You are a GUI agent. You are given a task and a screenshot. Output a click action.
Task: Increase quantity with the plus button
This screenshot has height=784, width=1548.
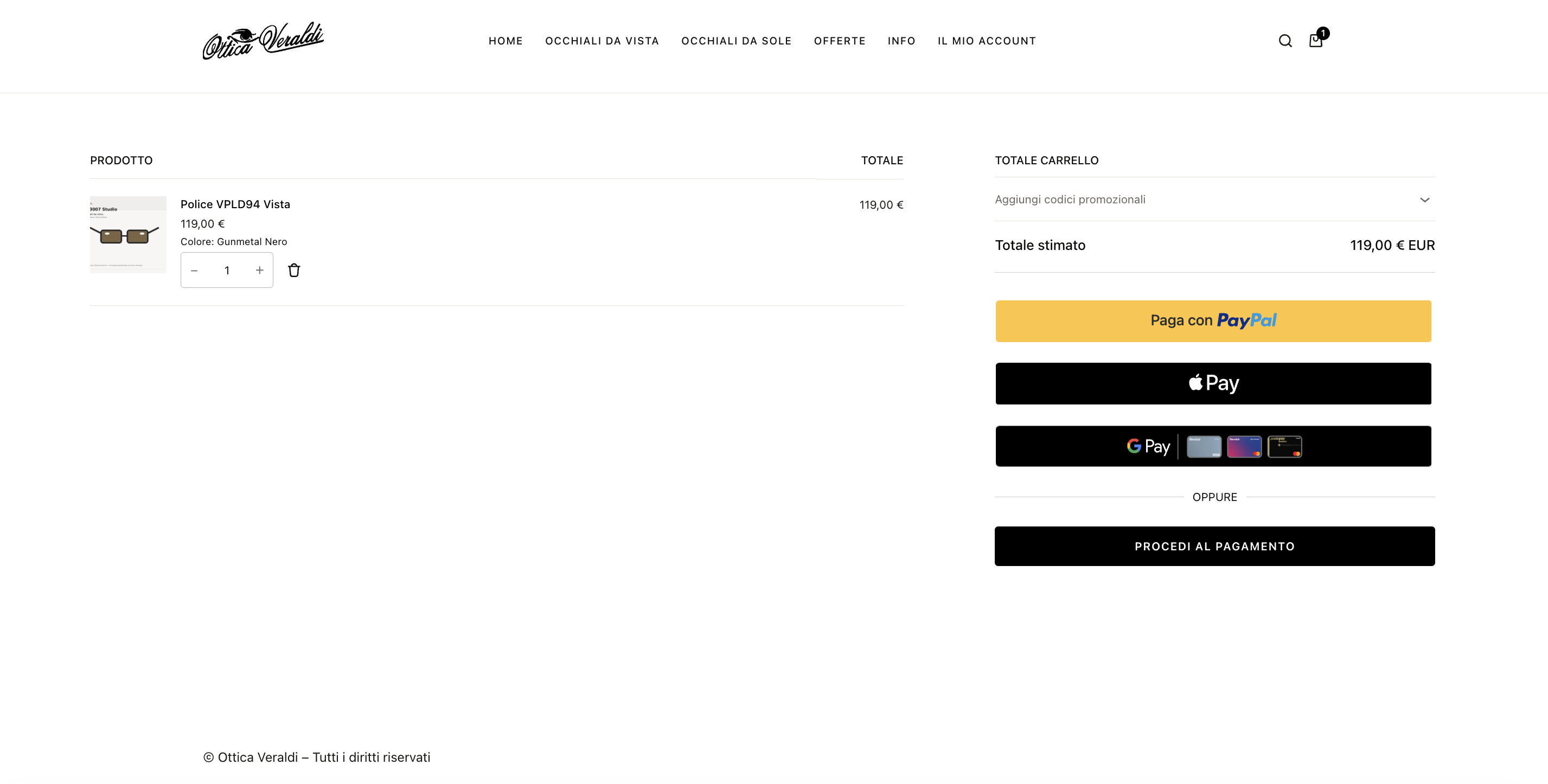pyautogui.click(x=260, y=271)
